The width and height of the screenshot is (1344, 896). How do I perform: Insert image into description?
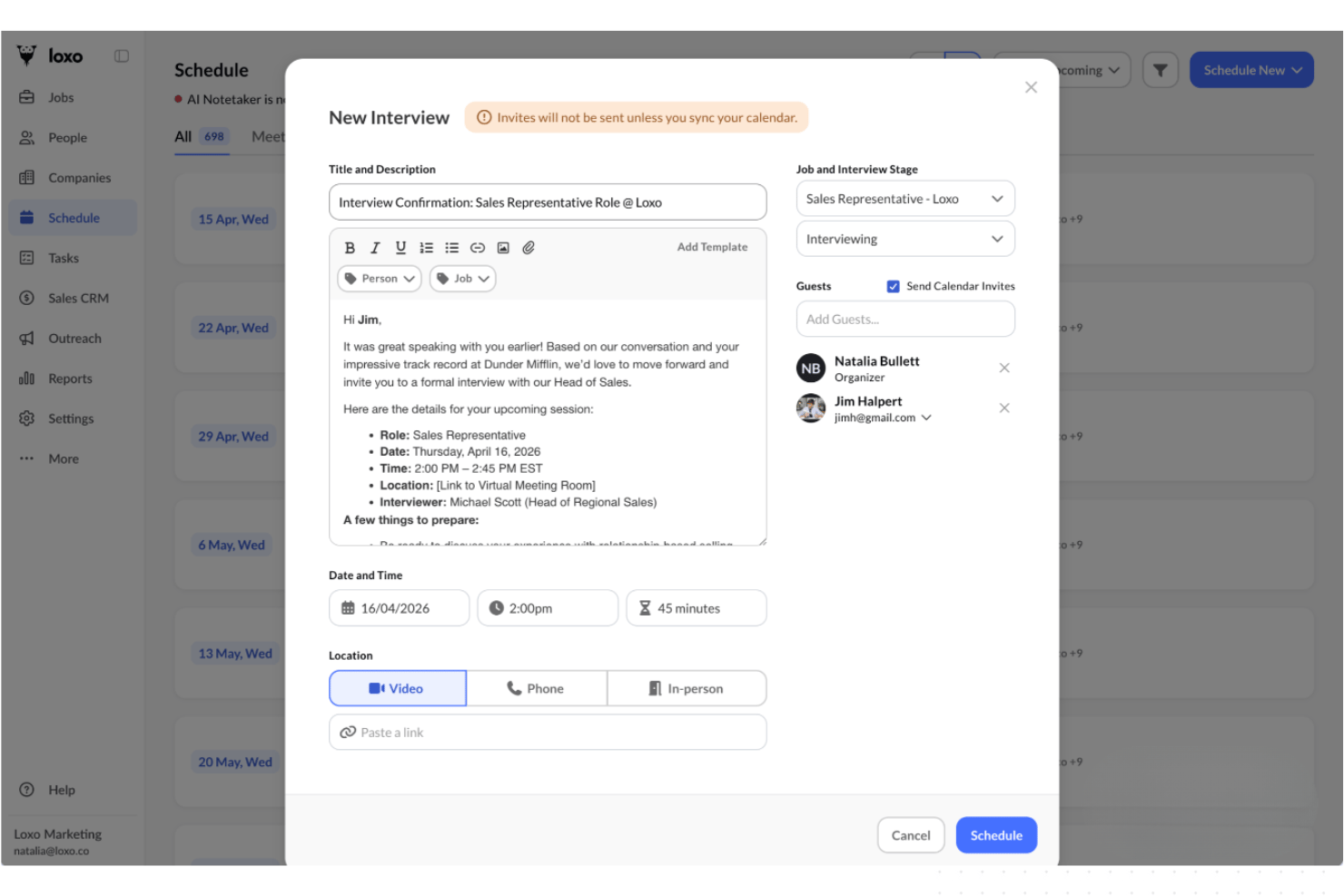coord(503,247)
